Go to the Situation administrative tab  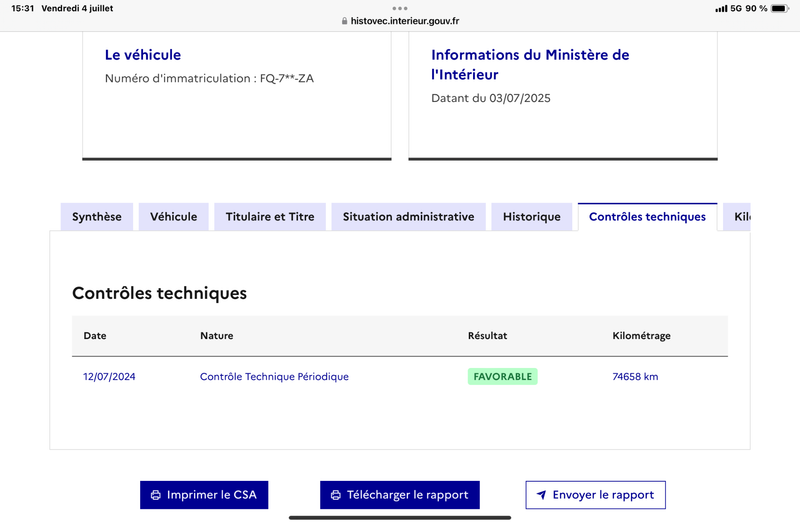coord(408,217)
